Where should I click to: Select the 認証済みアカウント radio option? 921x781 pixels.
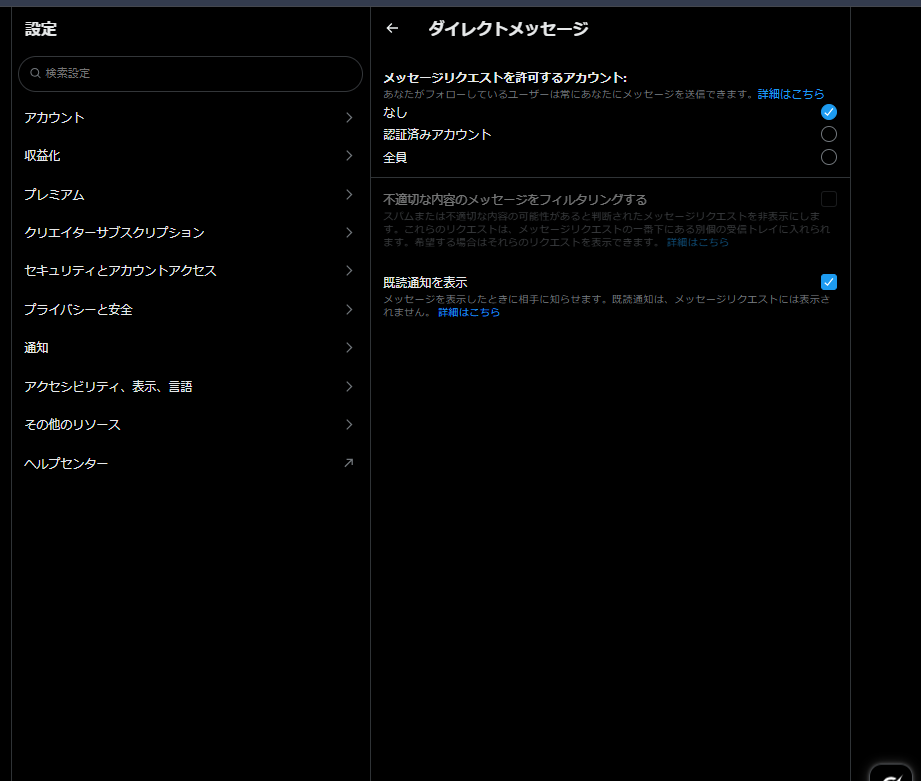pyautogui.click(x=828, y=134)
